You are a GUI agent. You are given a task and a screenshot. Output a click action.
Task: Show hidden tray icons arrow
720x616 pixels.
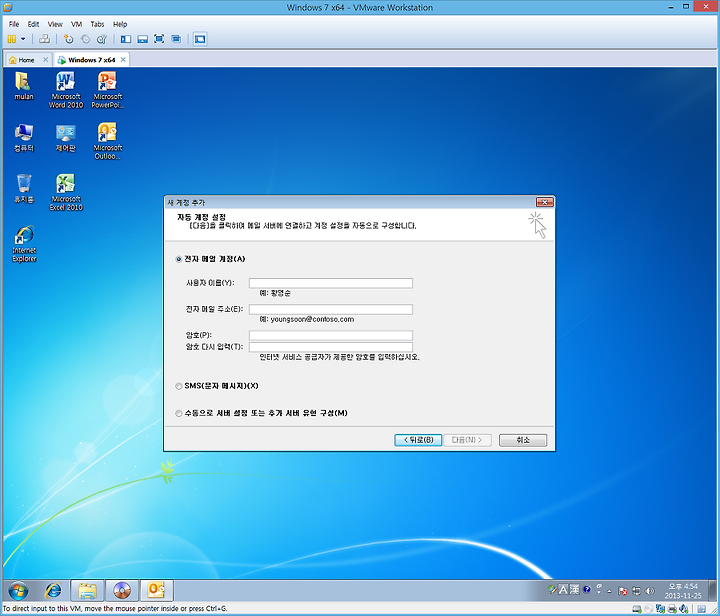click(609, 591)
